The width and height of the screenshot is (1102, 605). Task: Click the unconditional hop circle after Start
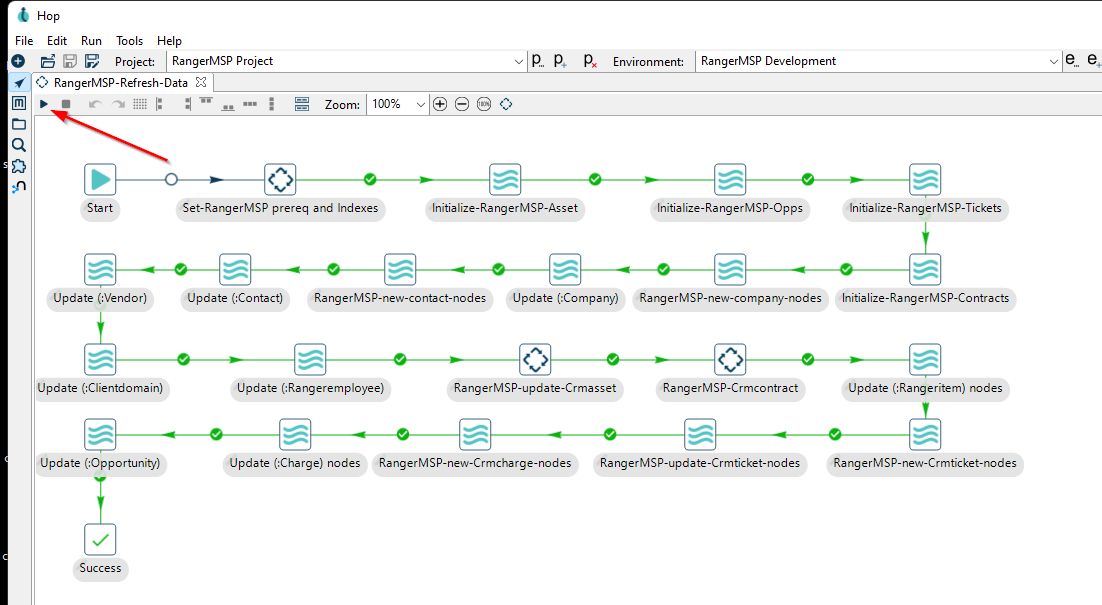point(171,180)
